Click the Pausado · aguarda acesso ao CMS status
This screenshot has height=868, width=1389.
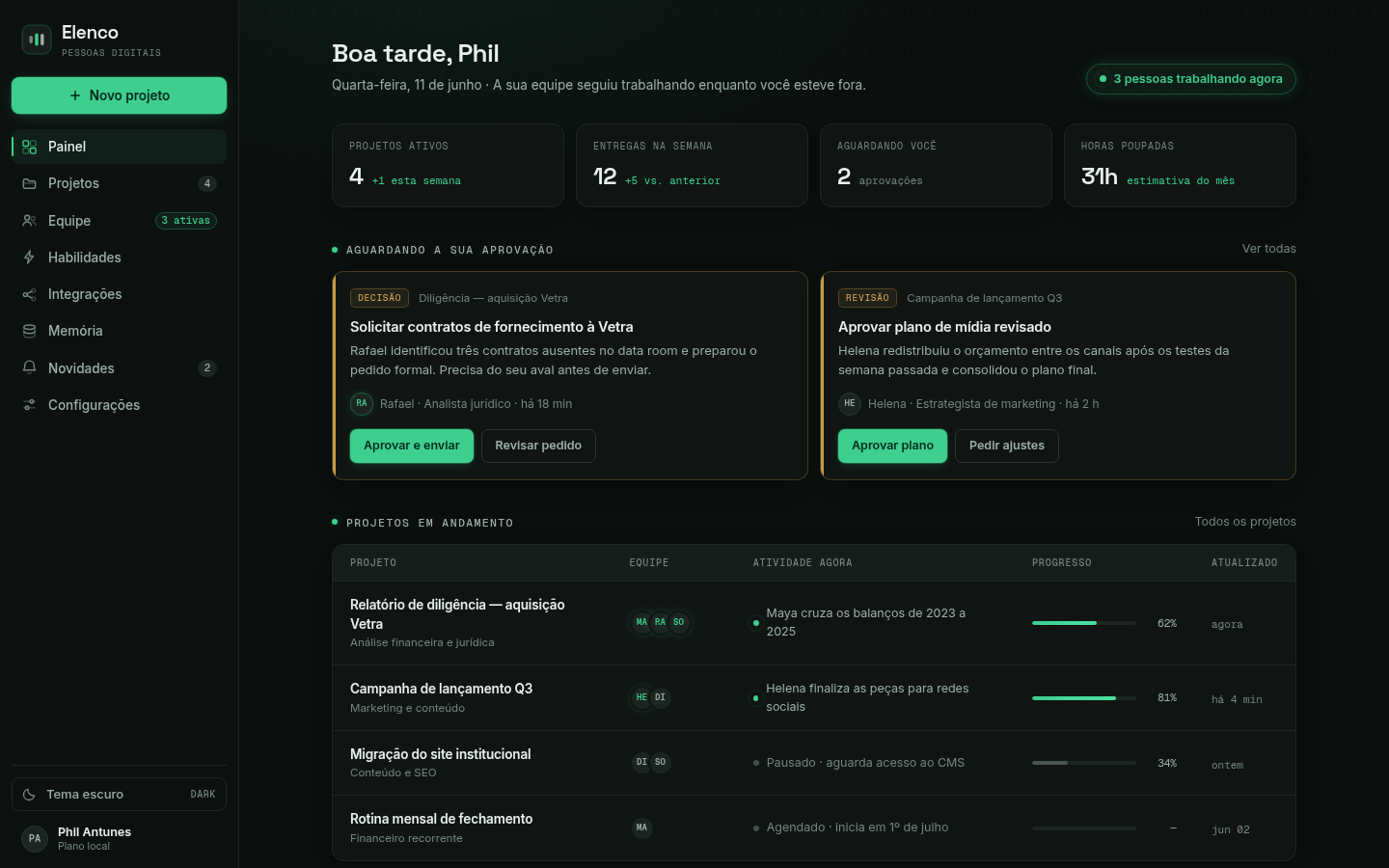865,763
